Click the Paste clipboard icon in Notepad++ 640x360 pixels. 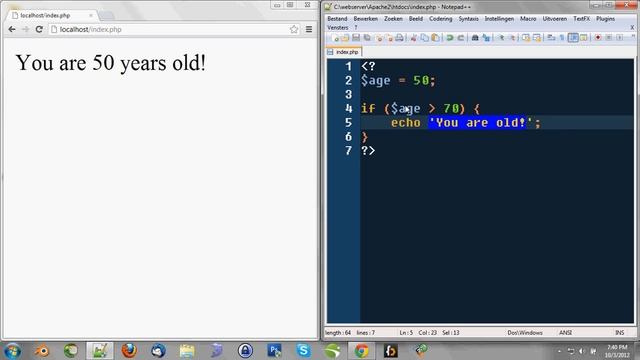[436, 38]
